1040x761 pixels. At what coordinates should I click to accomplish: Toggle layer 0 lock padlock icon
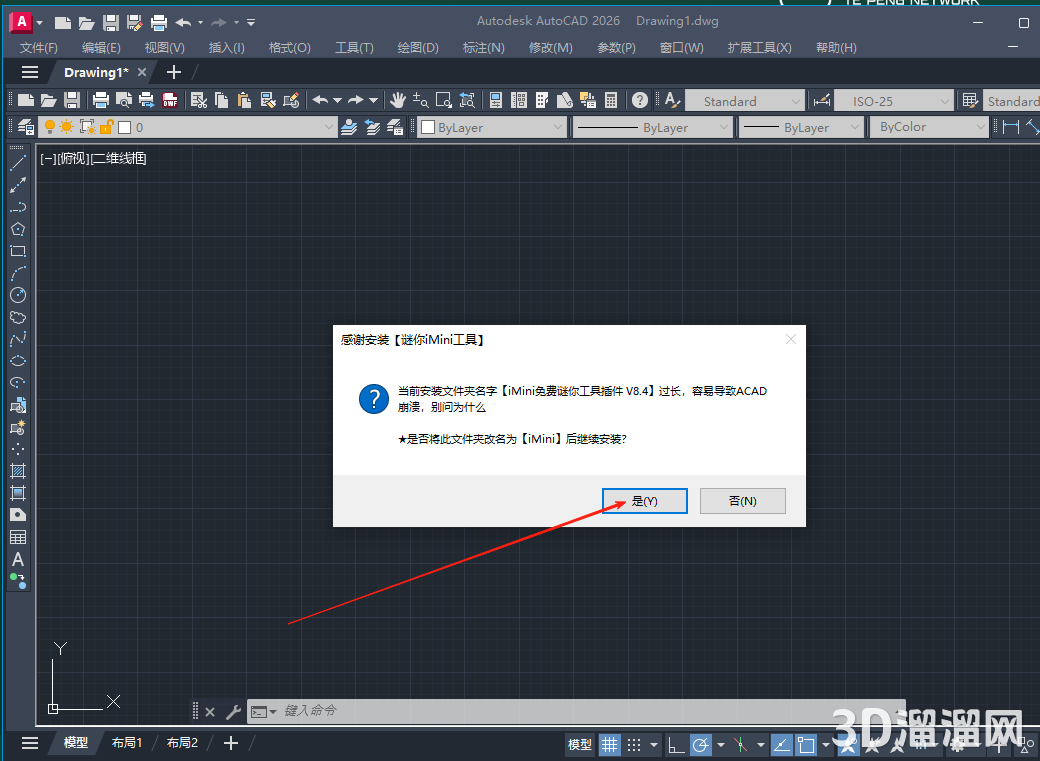click(107, 127)
